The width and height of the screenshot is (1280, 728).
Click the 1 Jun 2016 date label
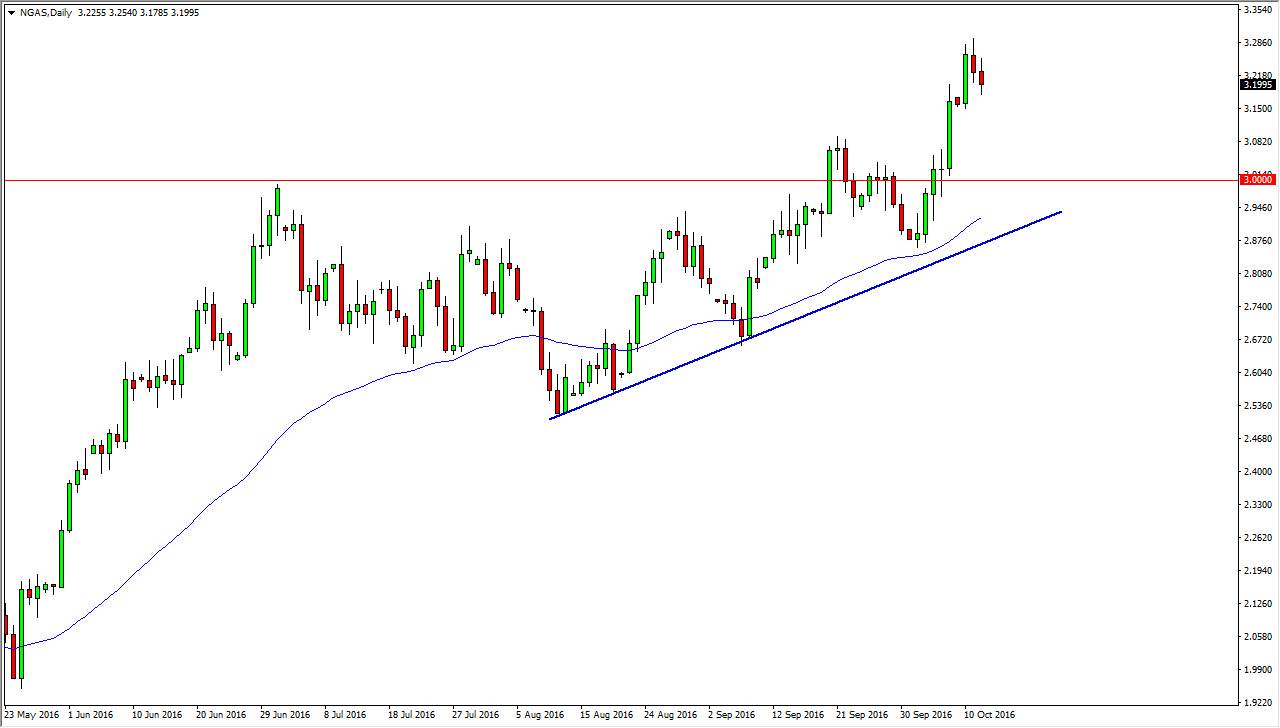(x=90, y=716)
